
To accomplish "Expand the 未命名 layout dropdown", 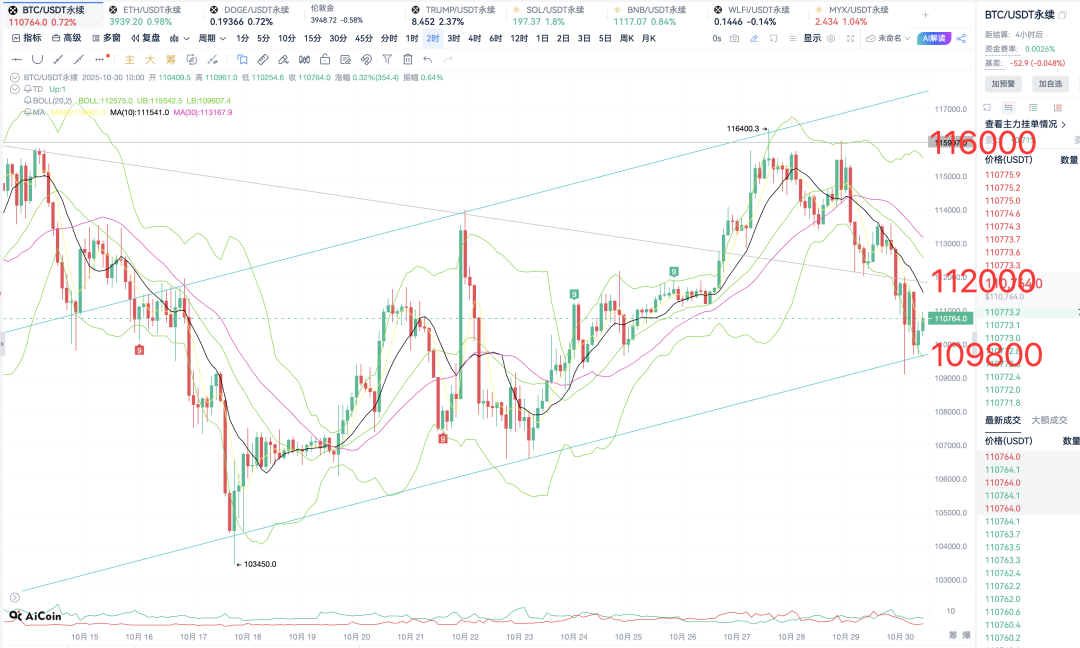I will (893, 38).
